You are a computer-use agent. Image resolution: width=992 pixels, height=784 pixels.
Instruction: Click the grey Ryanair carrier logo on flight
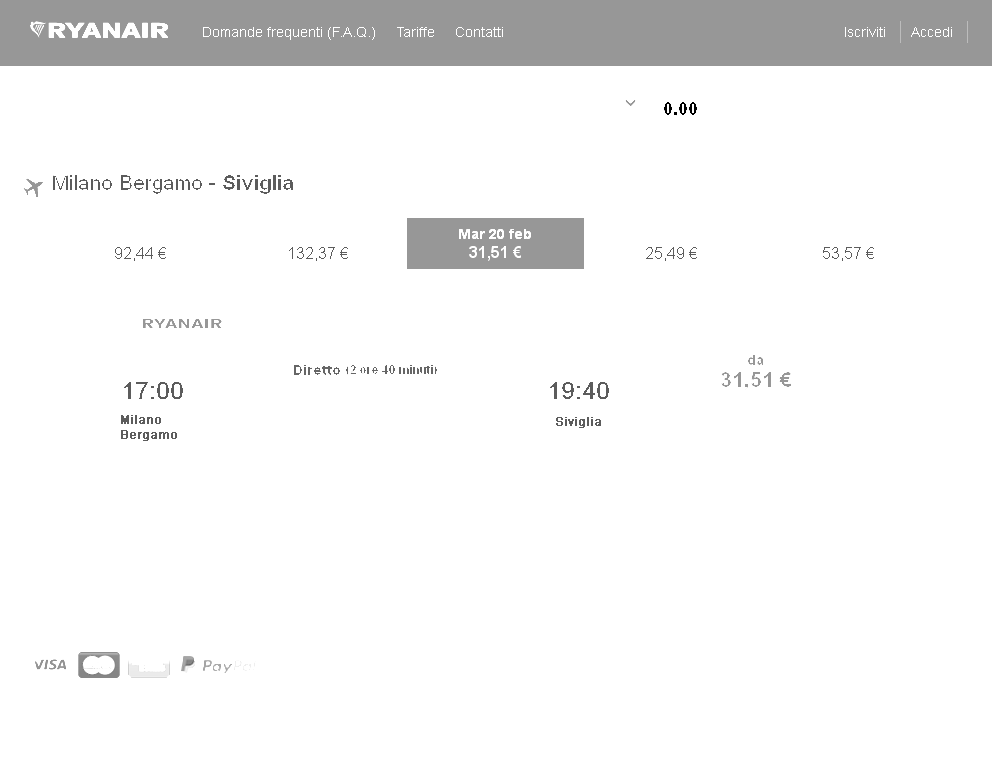[x=182, y=323]
